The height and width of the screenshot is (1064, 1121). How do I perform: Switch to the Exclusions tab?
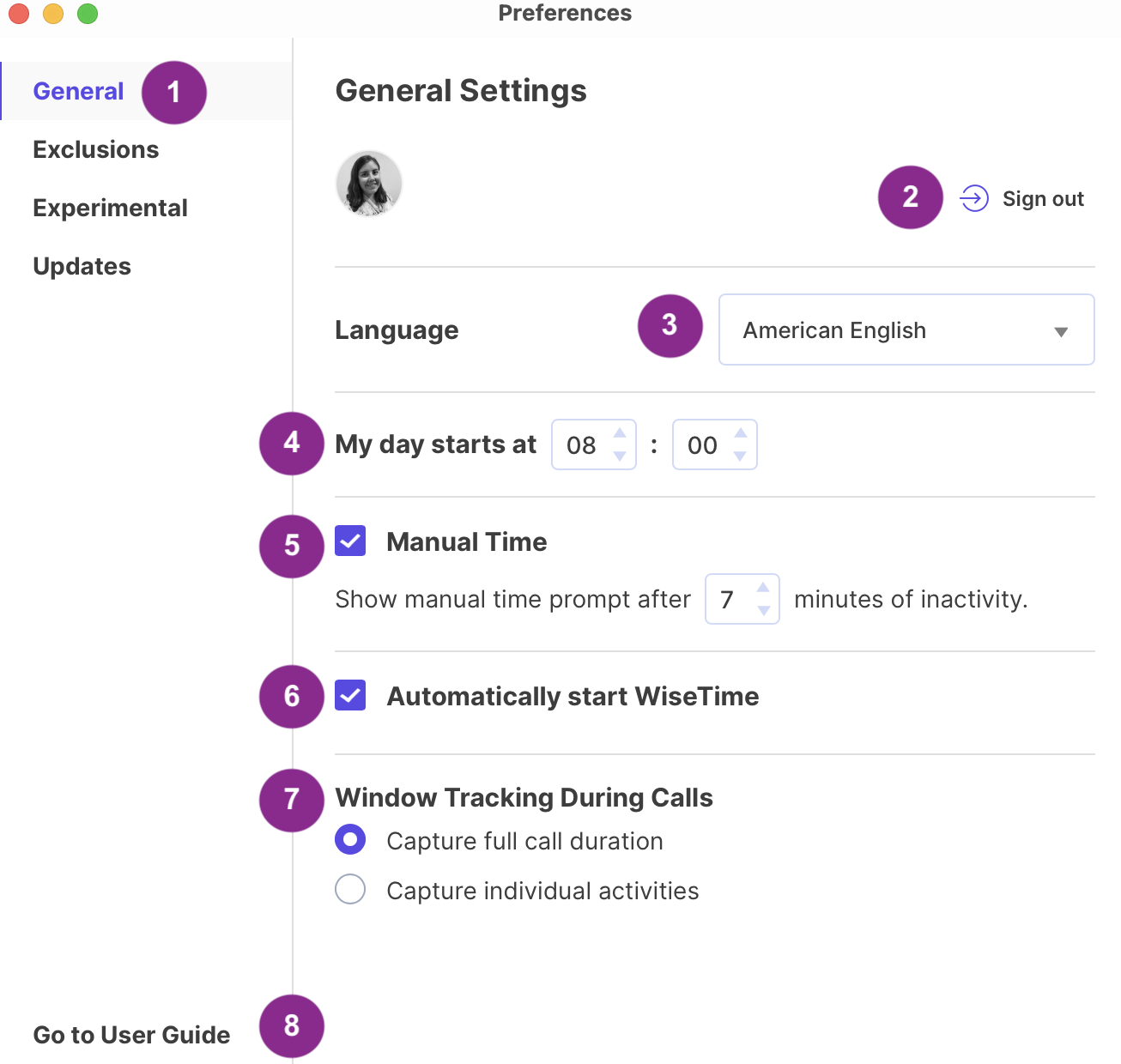click(95, 149)
